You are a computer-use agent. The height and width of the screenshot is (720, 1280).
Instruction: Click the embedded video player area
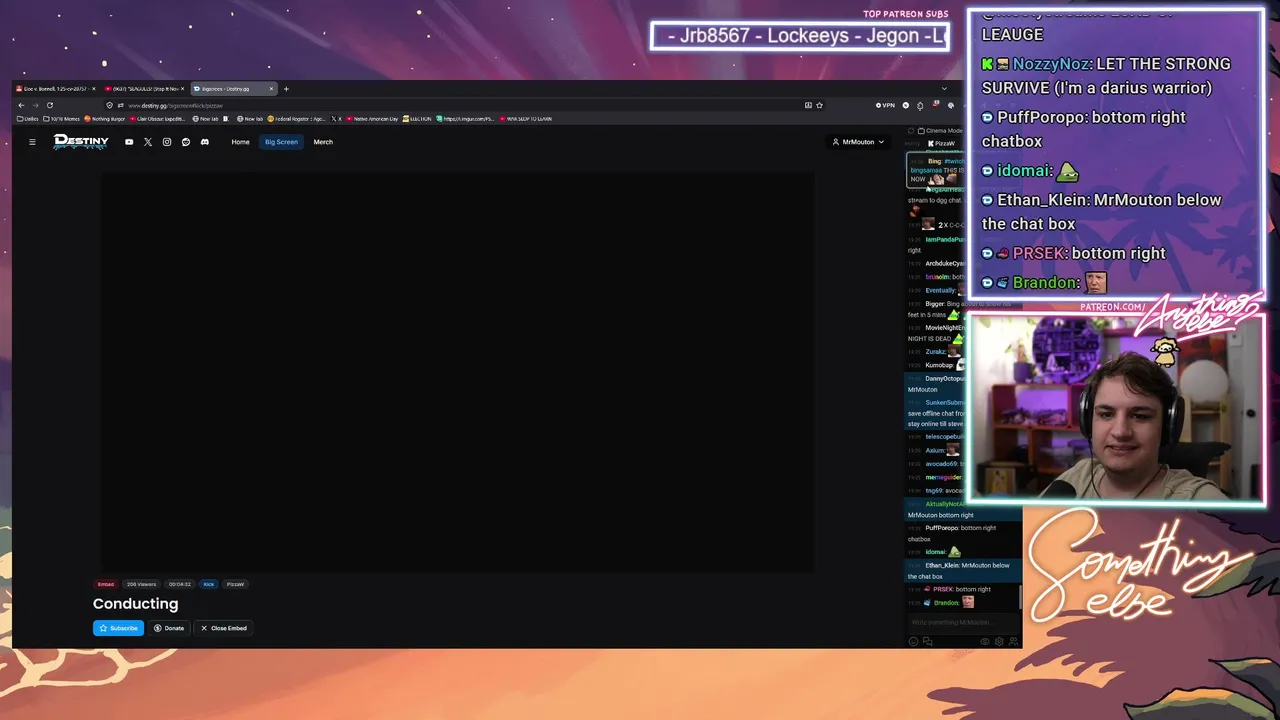pos(458,372)
